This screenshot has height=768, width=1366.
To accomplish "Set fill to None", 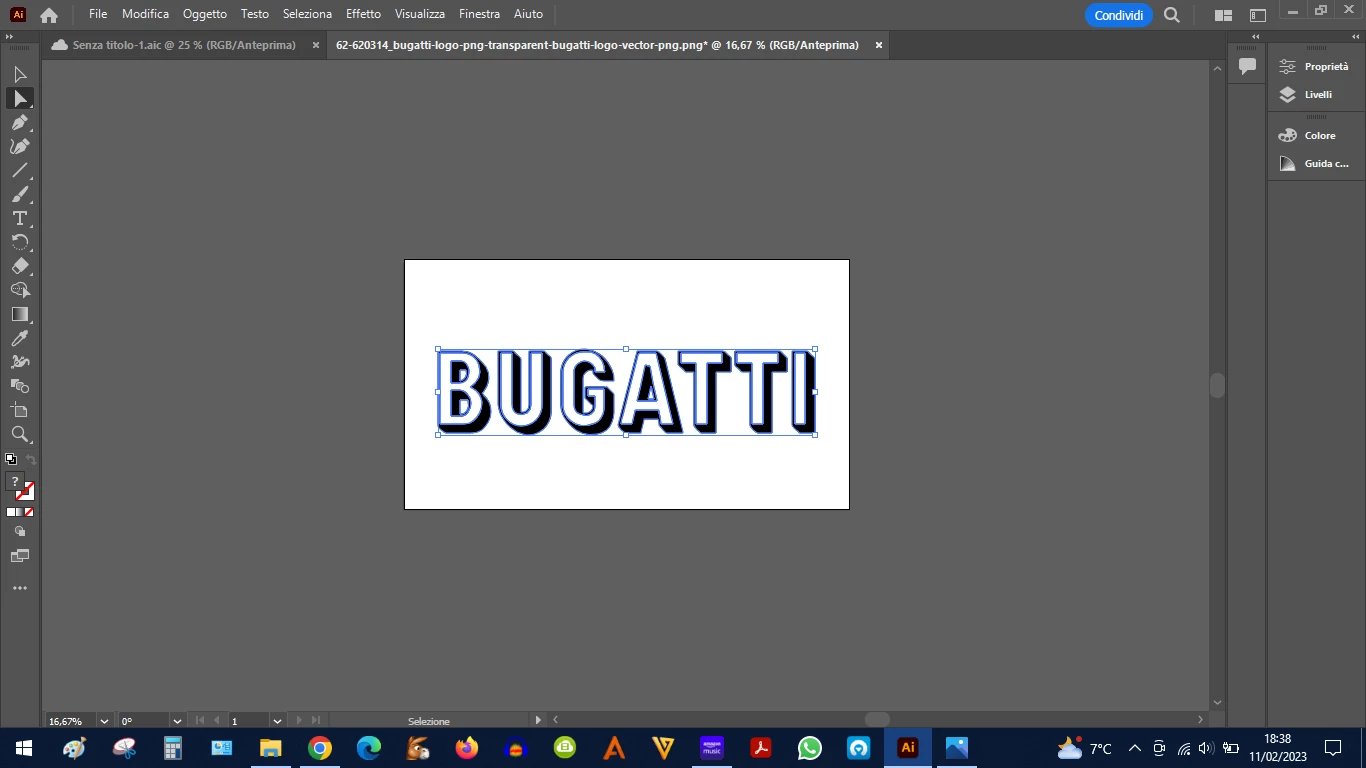I will pos(29,512).
